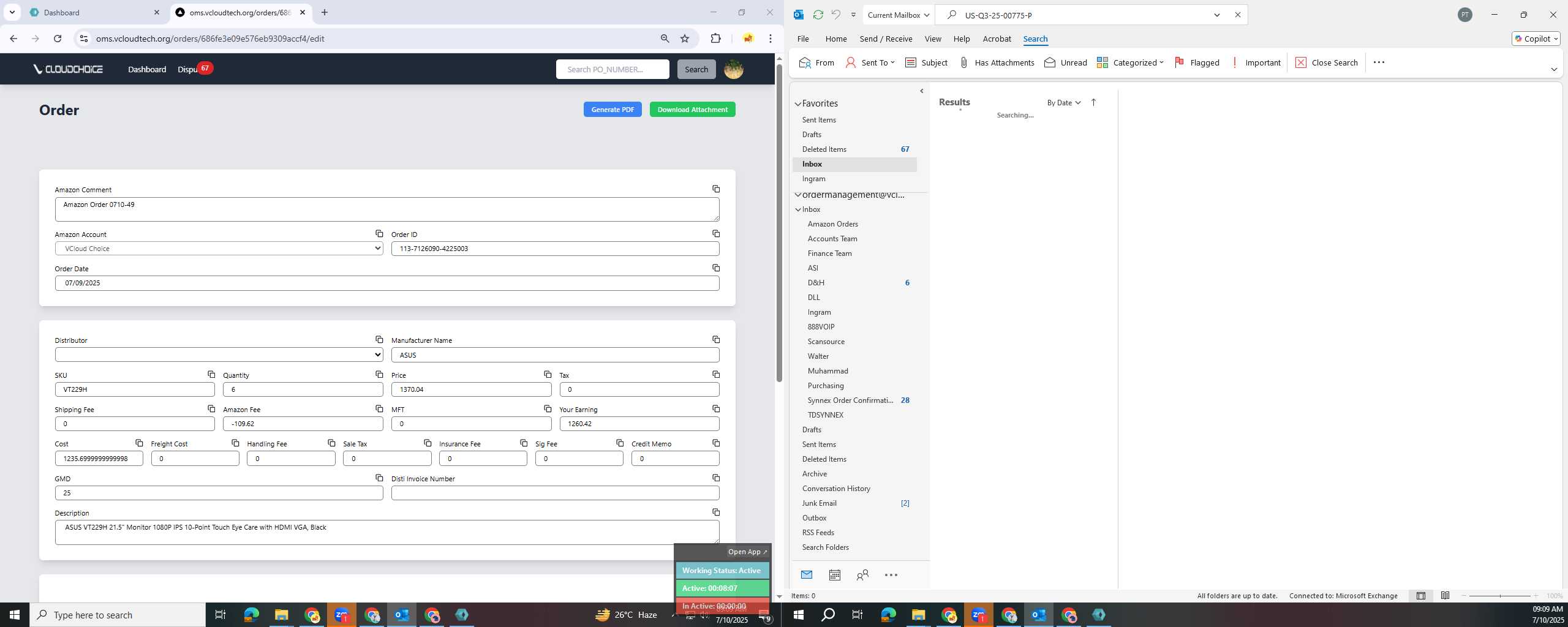The image size is (1568, 627).
Task: Filter Outlook search by Has Attachments
Action: tap(996, 62)
